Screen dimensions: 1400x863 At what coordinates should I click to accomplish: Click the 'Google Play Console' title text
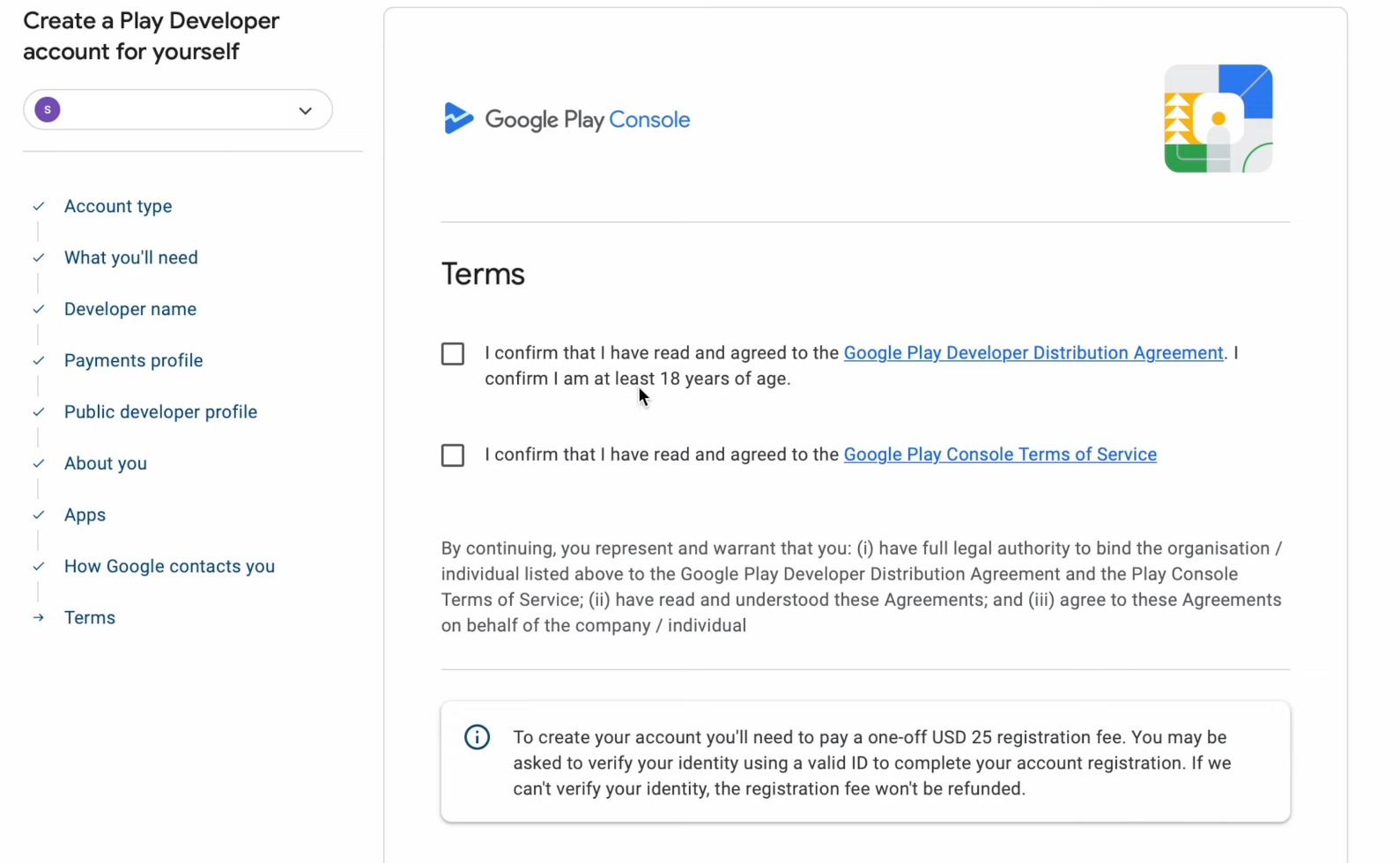tap(588, 119)
